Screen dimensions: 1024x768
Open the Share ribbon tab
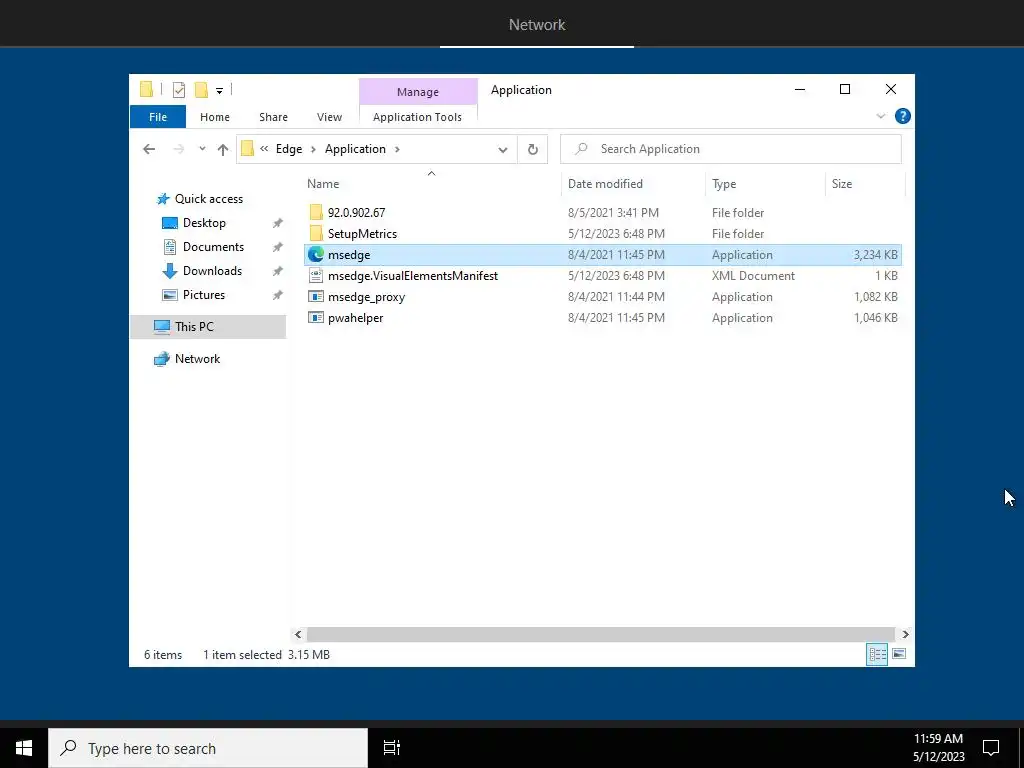click(273, 117)
